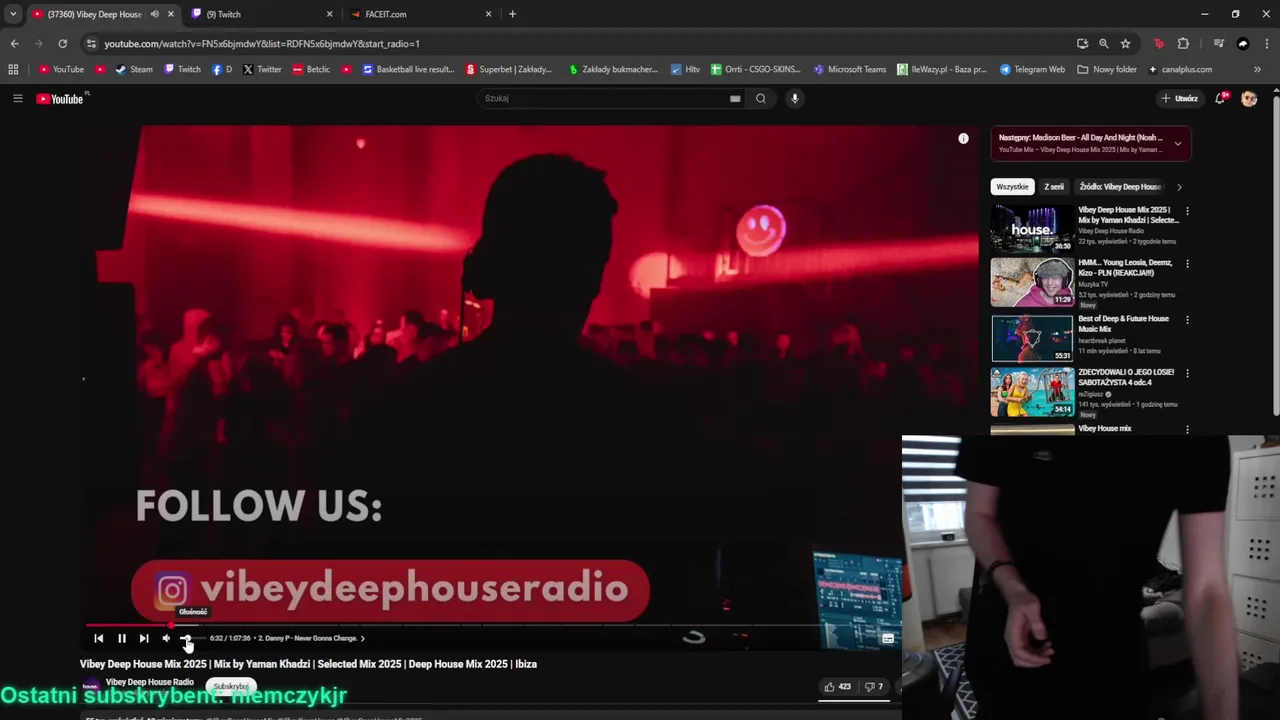Start voice search with microphone icon
1280x720 pixels.
[x=795, y=98]
